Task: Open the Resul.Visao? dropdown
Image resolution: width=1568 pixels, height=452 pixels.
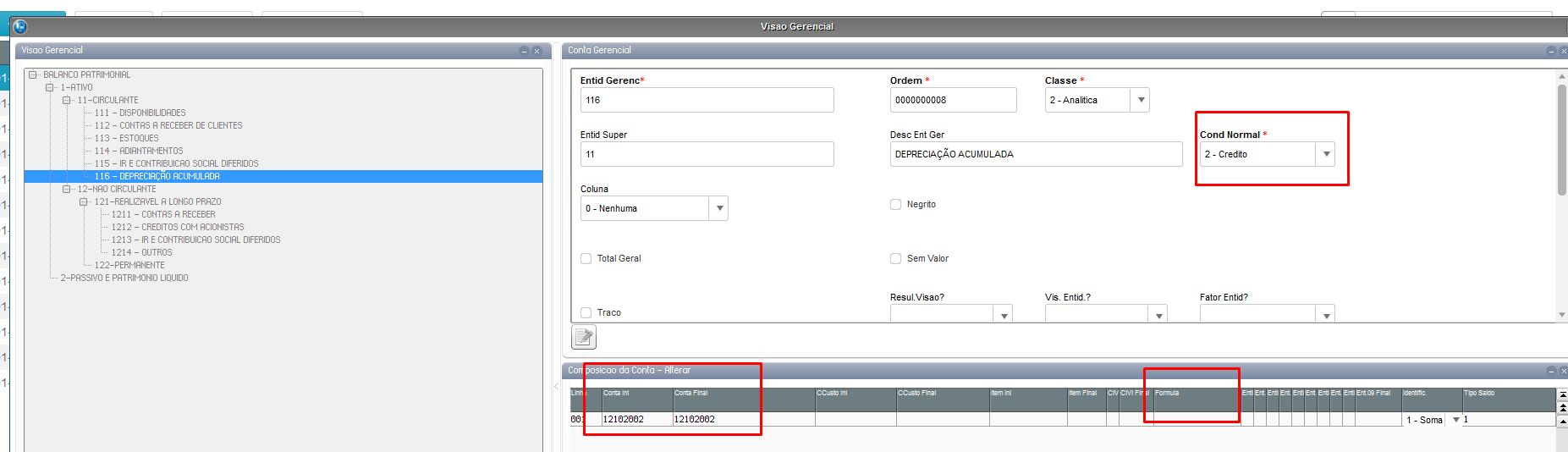Action: [1004, 315]
